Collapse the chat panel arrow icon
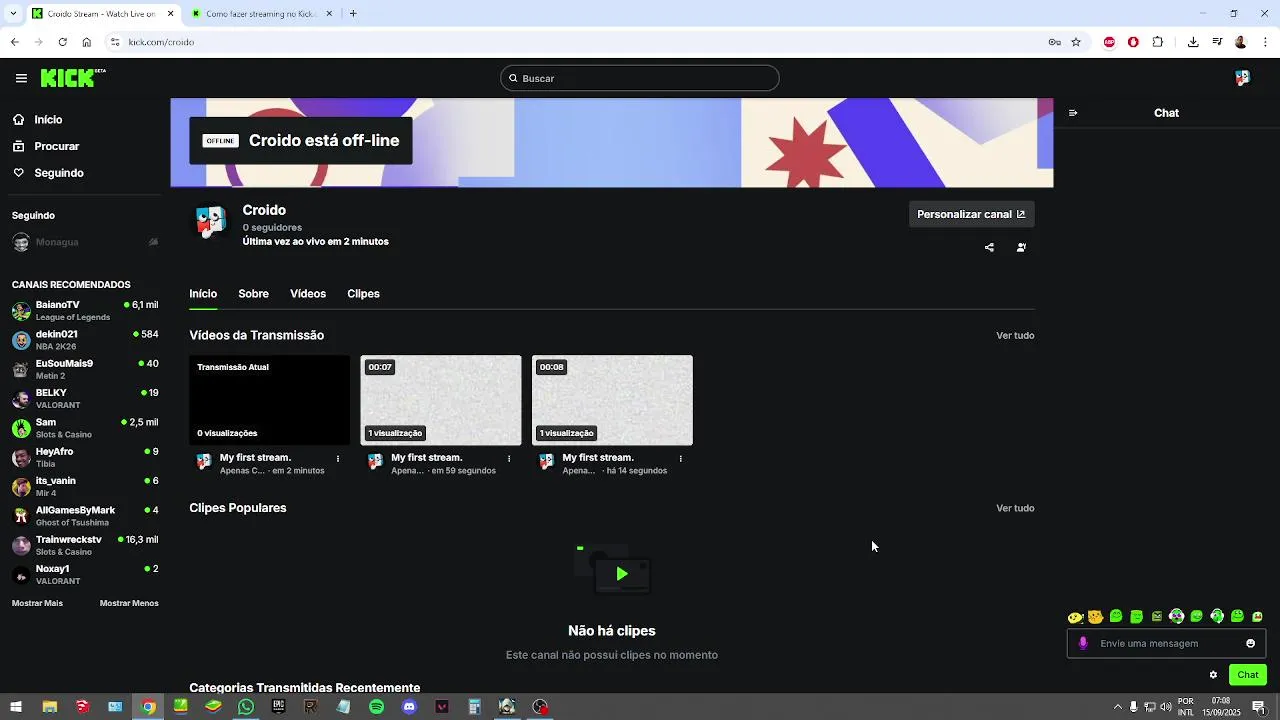This screenshot has width=1280, height=720. coord(1073,113)
